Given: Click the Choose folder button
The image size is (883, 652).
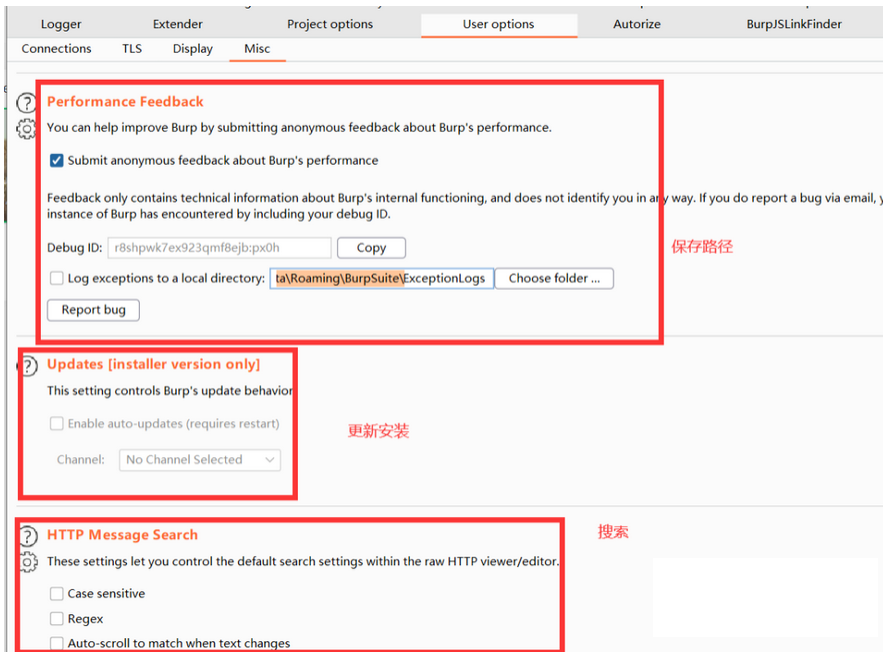Looking at the screenshot, I should pyautogui.click(x=554, y=278).
